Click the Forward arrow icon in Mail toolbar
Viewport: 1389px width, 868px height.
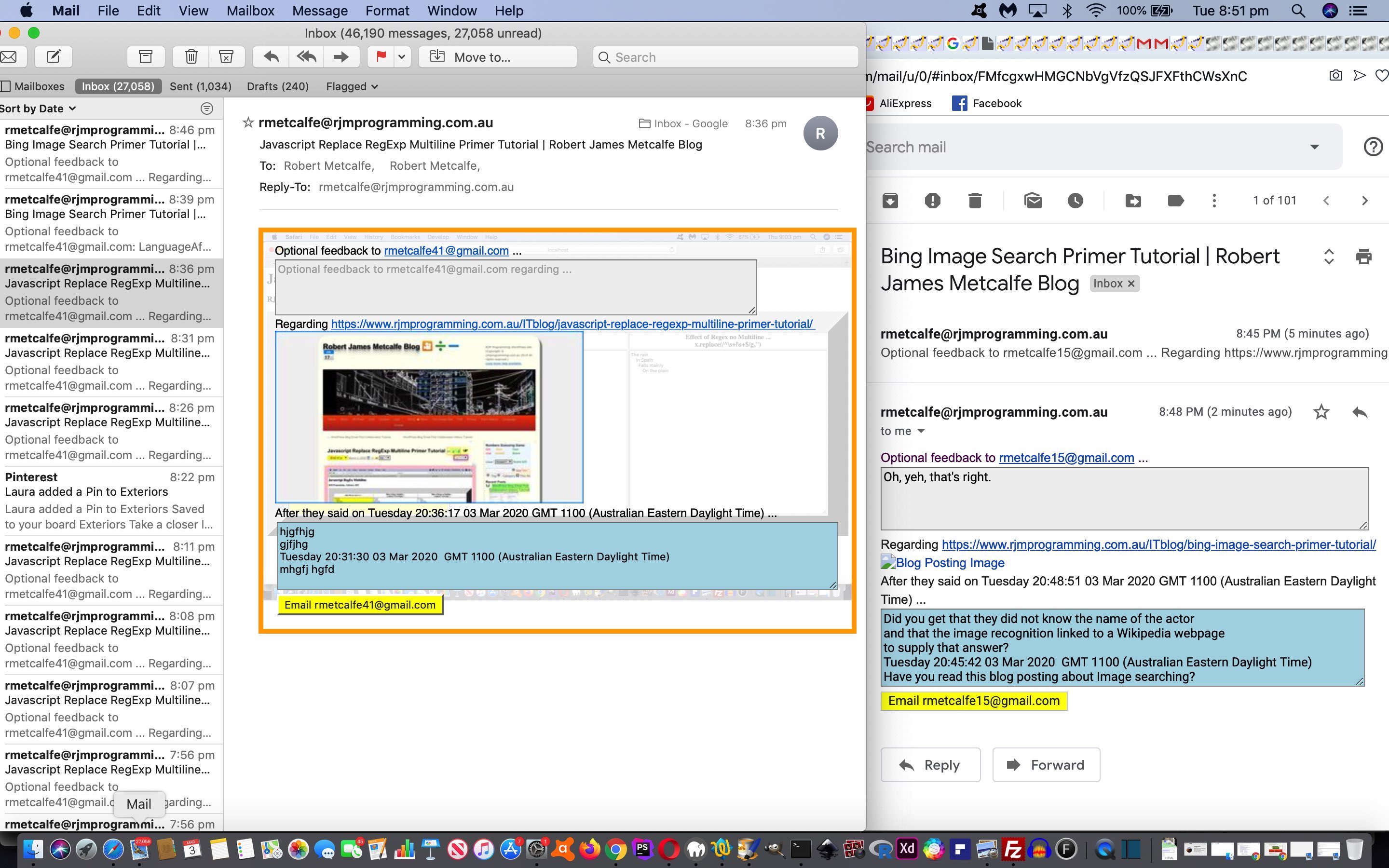pos(341,57)
